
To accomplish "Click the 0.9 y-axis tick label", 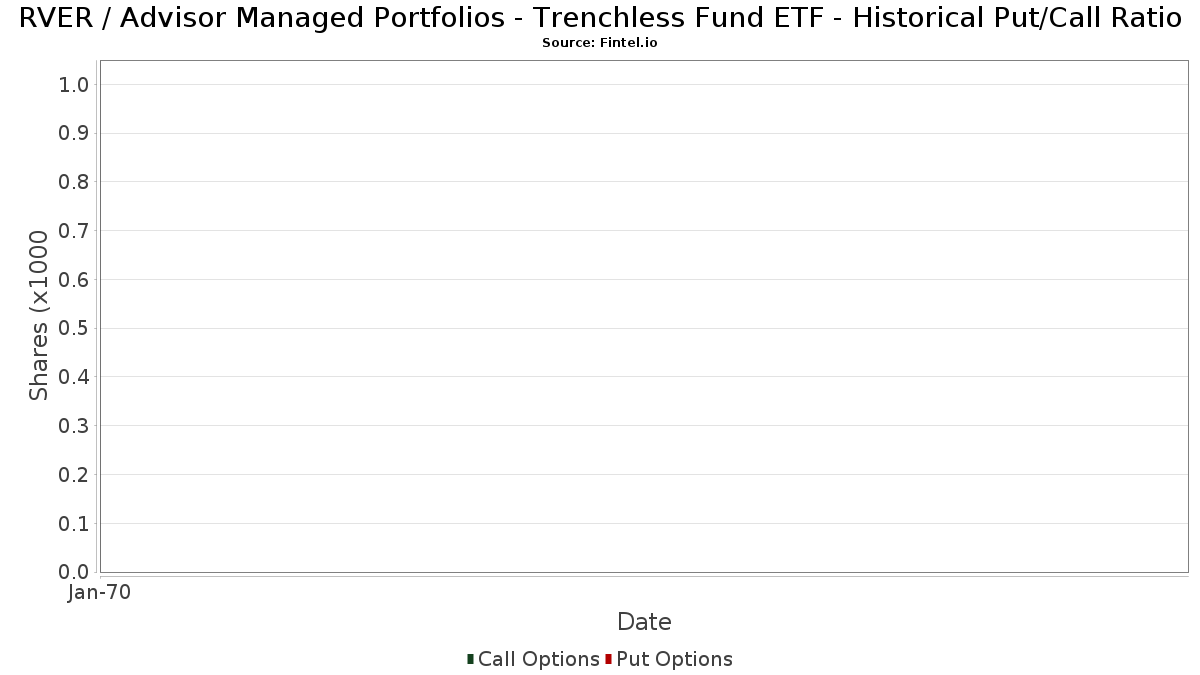I will pos(74,134).
